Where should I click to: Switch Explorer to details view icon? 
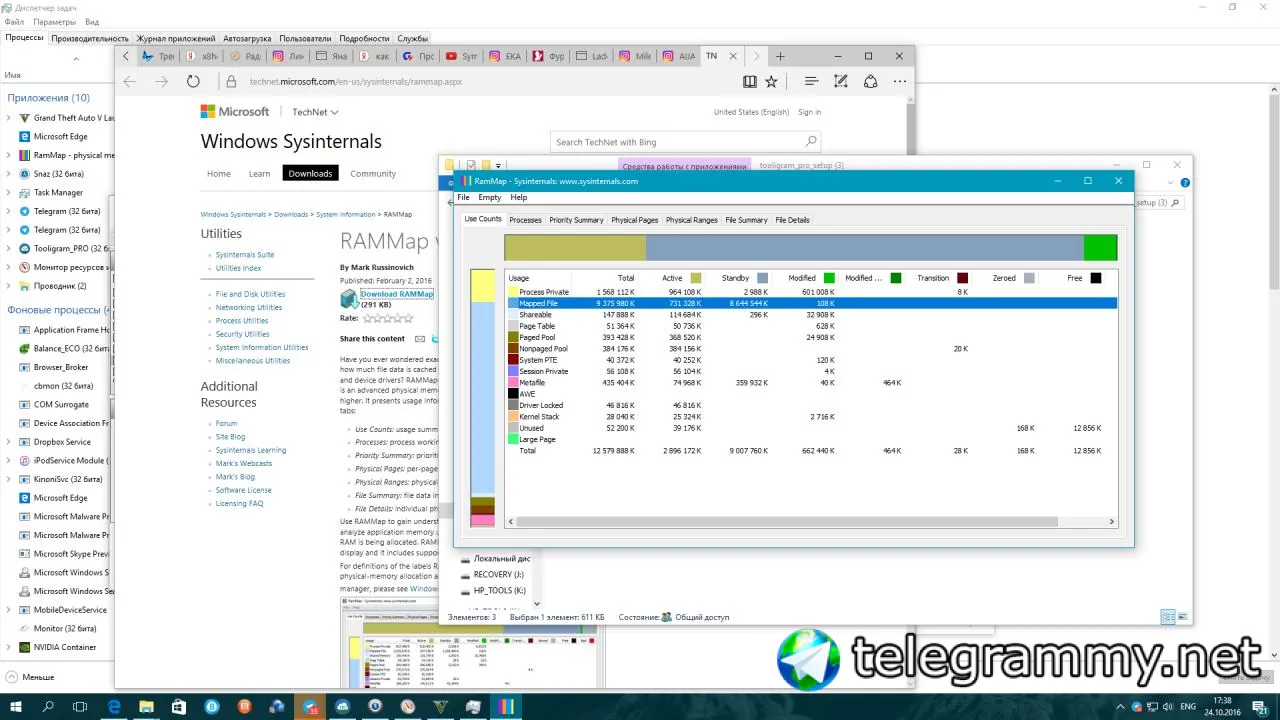[1167, 617]
